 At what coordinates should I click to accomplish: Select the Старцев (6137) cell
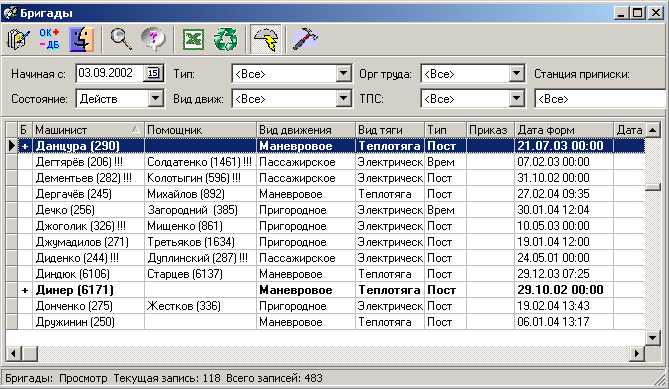[201, 274]
